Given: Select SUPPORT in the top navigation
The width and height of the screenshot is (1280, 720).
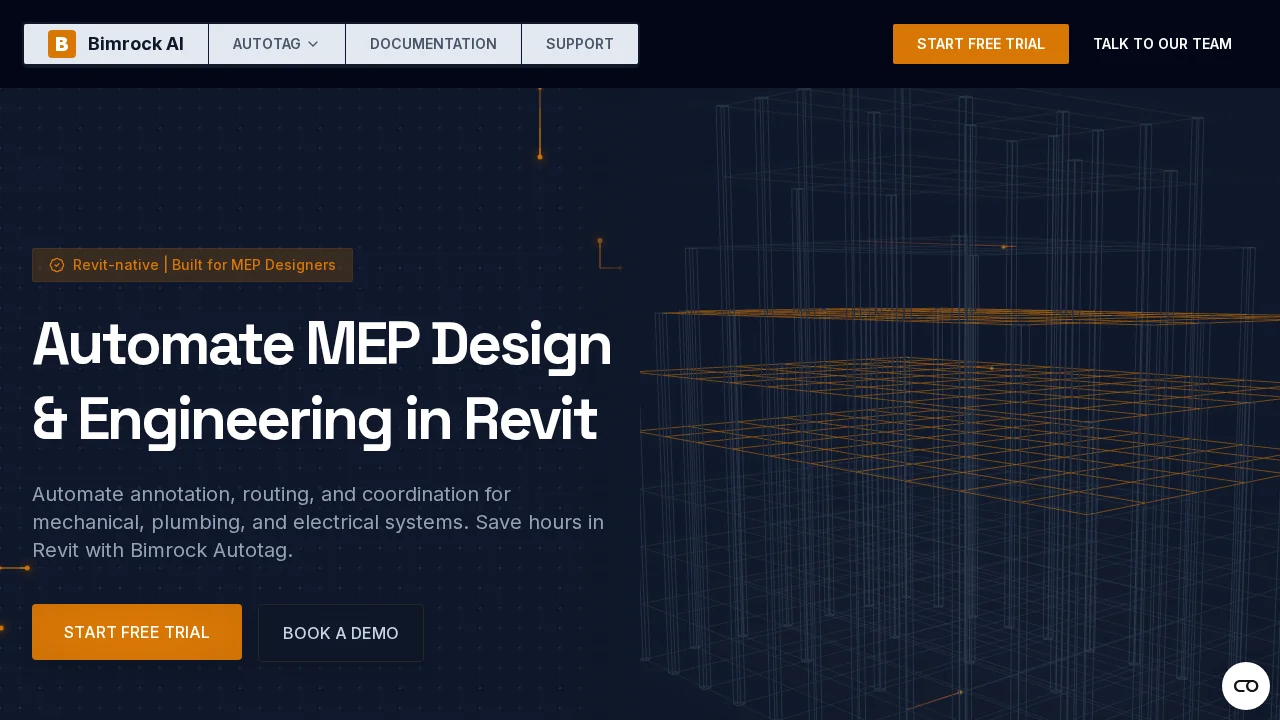Looking at the screenshot, I should 580,44.
